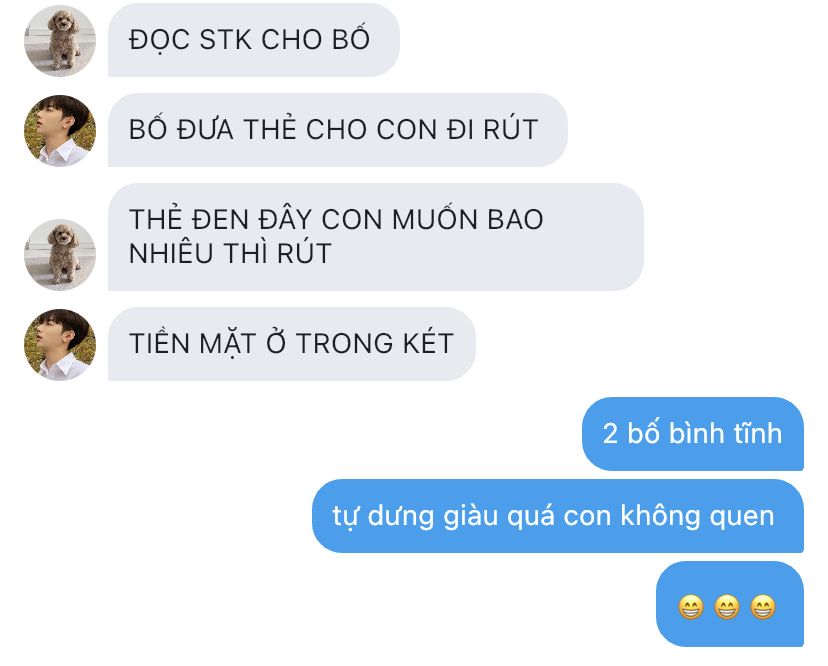Image resolution: width=828 pixels, height=666 pixels.
Task: Click the first grinning emoji in the blue bubble
Action: pos(691,607)
